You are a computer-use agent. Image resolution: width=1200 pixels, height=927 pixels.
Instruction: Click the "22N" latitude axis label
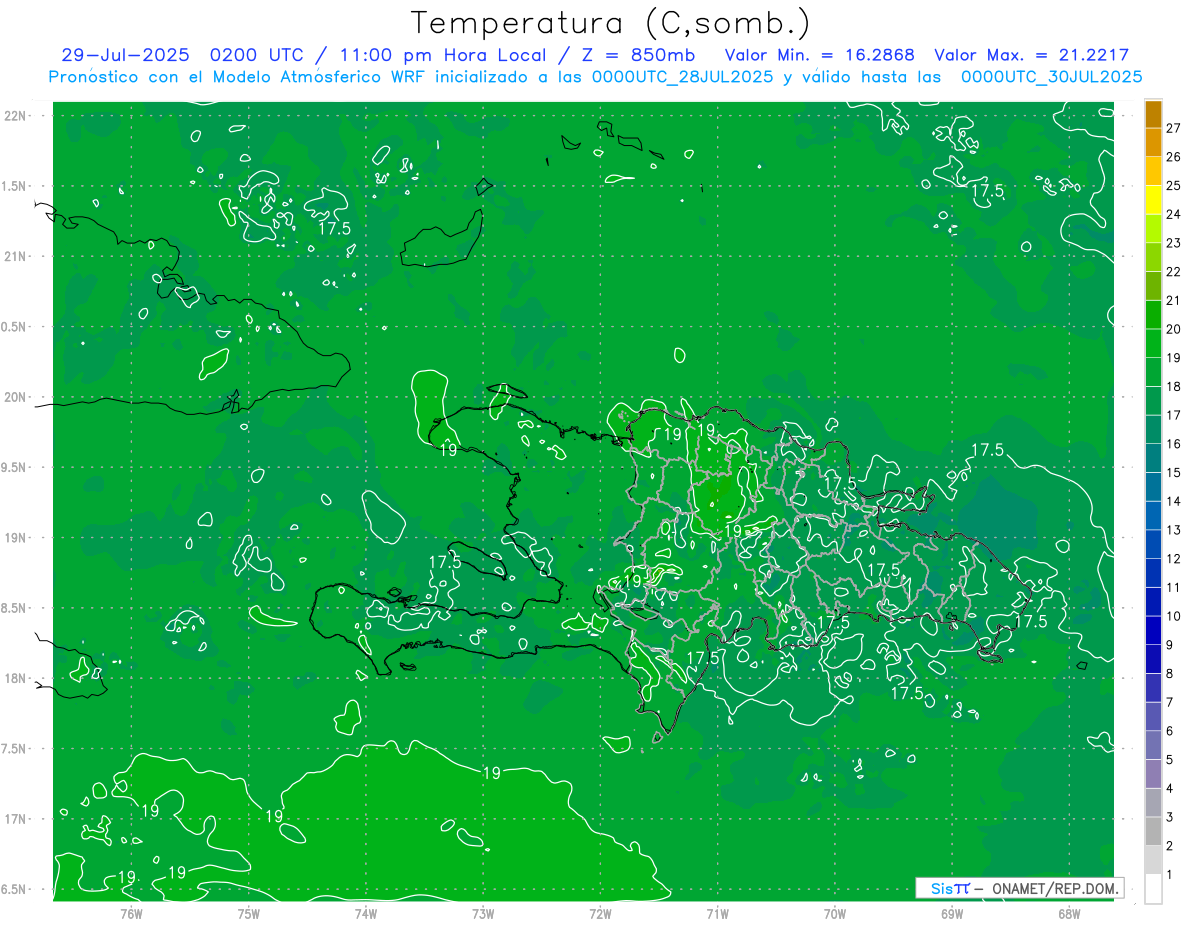[16, 116]
